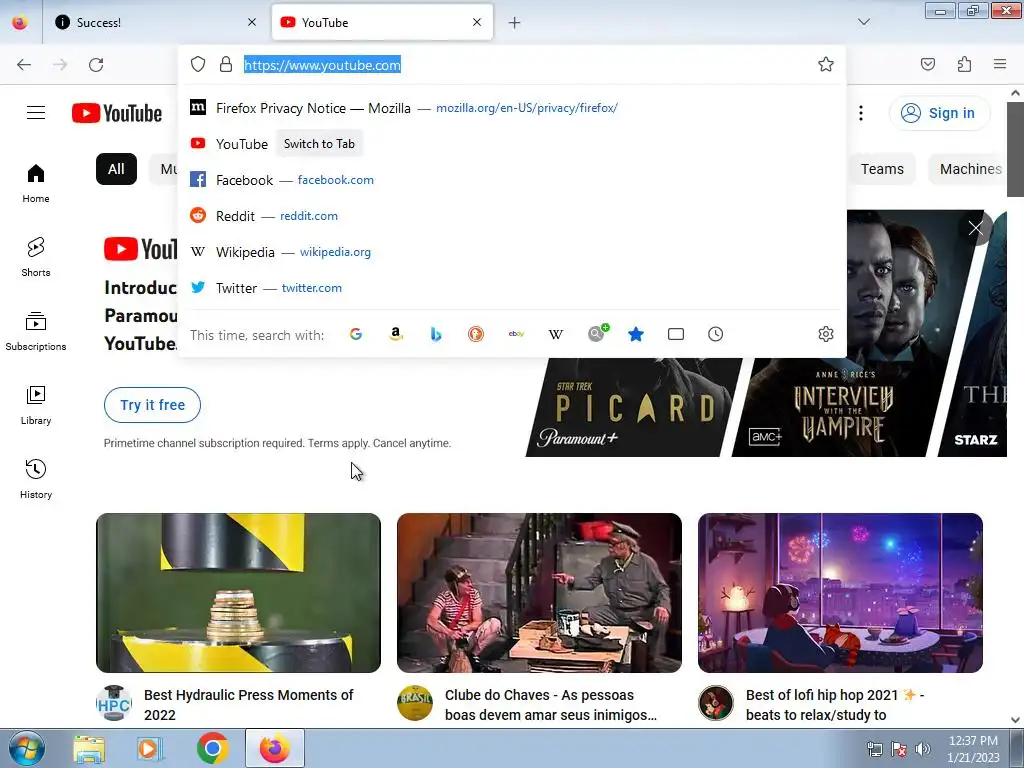Search History clock icon

716,334
